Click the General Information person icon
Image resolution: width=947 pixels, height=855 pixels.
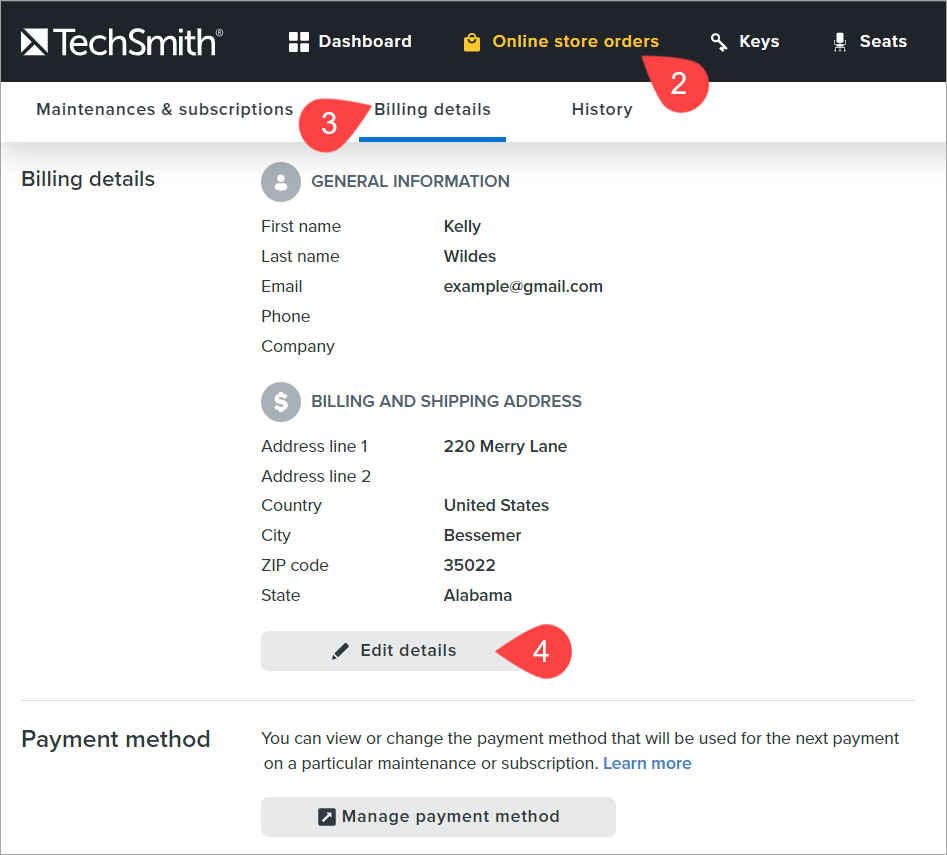pos(281,182)
